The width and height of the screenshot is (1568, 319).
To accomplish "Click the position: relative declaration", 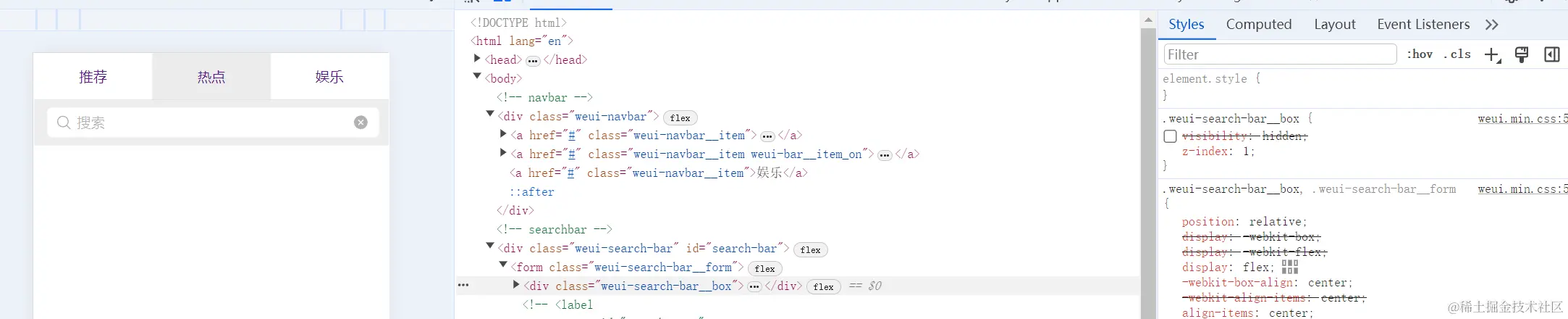I will [x=1244, y=222].
